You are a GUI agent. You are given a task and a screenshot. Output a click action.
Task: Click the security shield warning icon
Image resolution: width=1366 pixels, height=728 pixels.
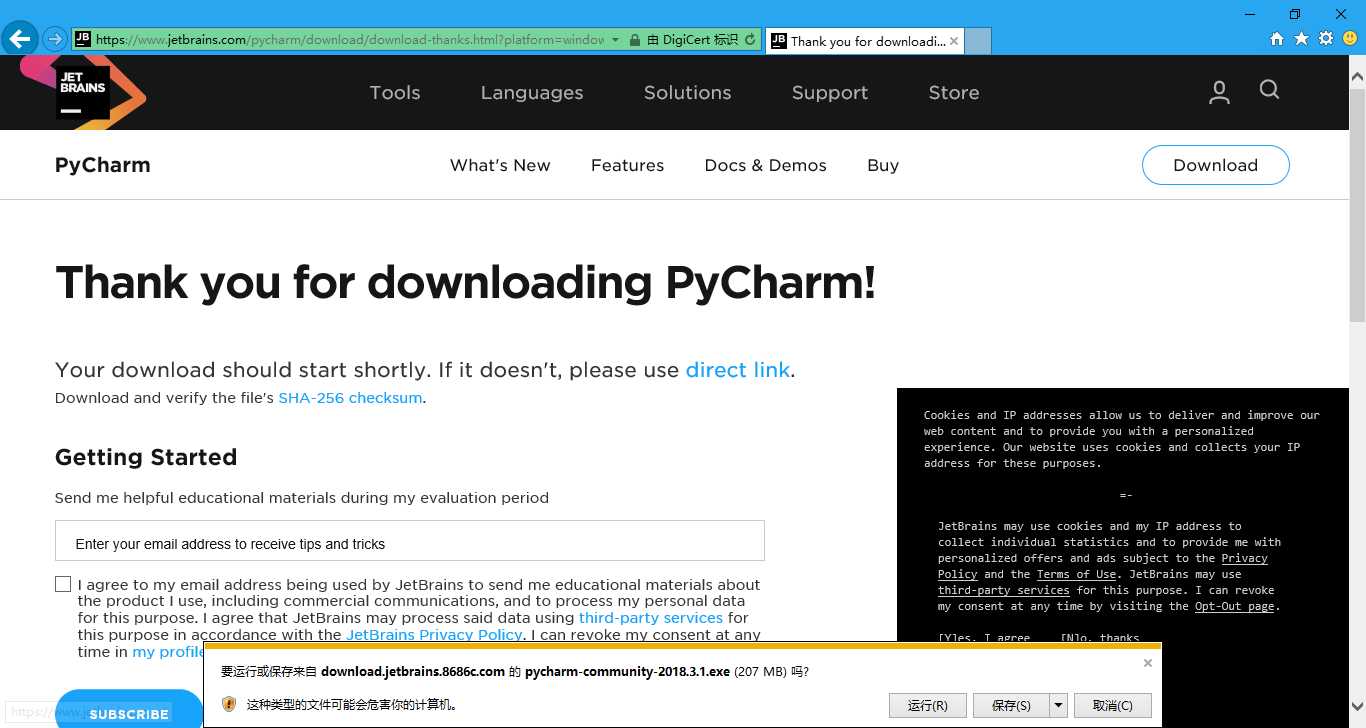click(x=229, y=704)
